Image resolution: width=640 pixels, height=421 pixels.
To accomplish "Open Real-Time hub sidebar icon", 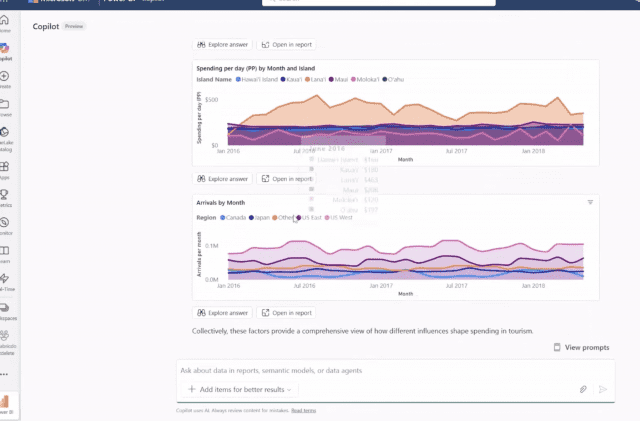I will coord(4,278).
